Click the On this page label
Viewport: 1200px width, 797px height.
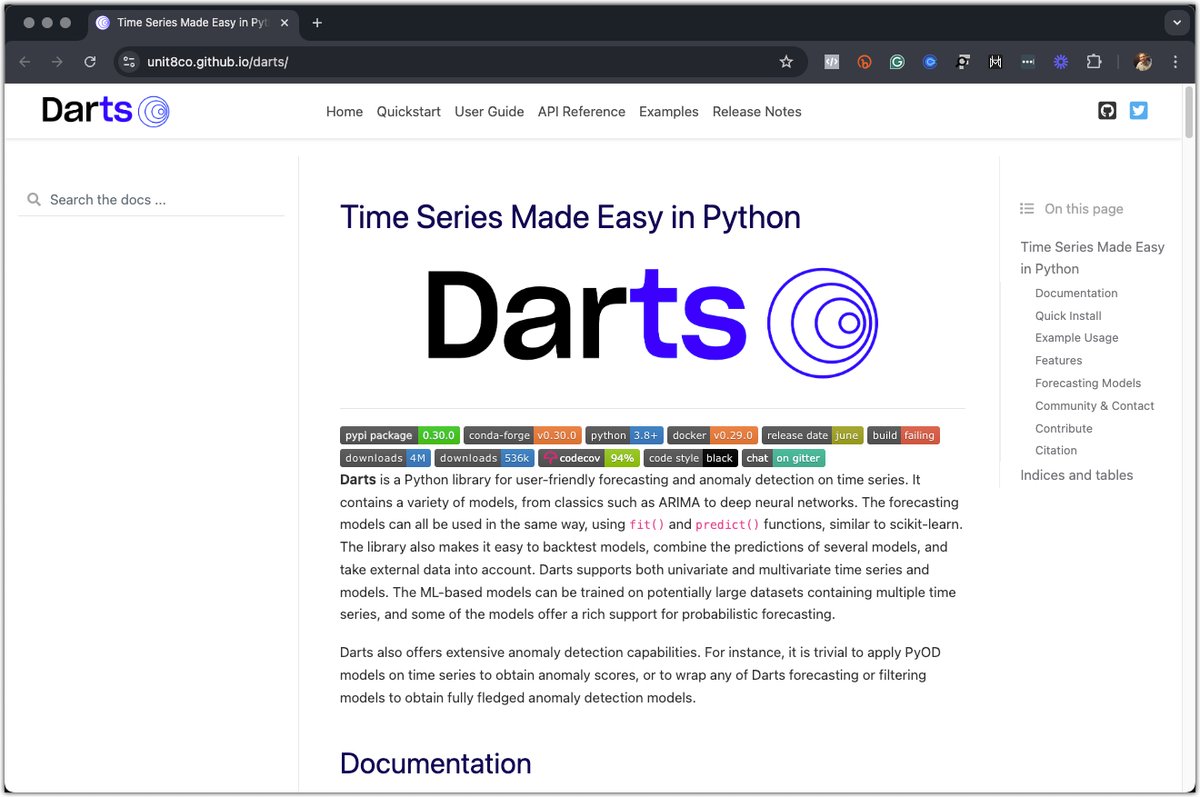coord(1084,209)
